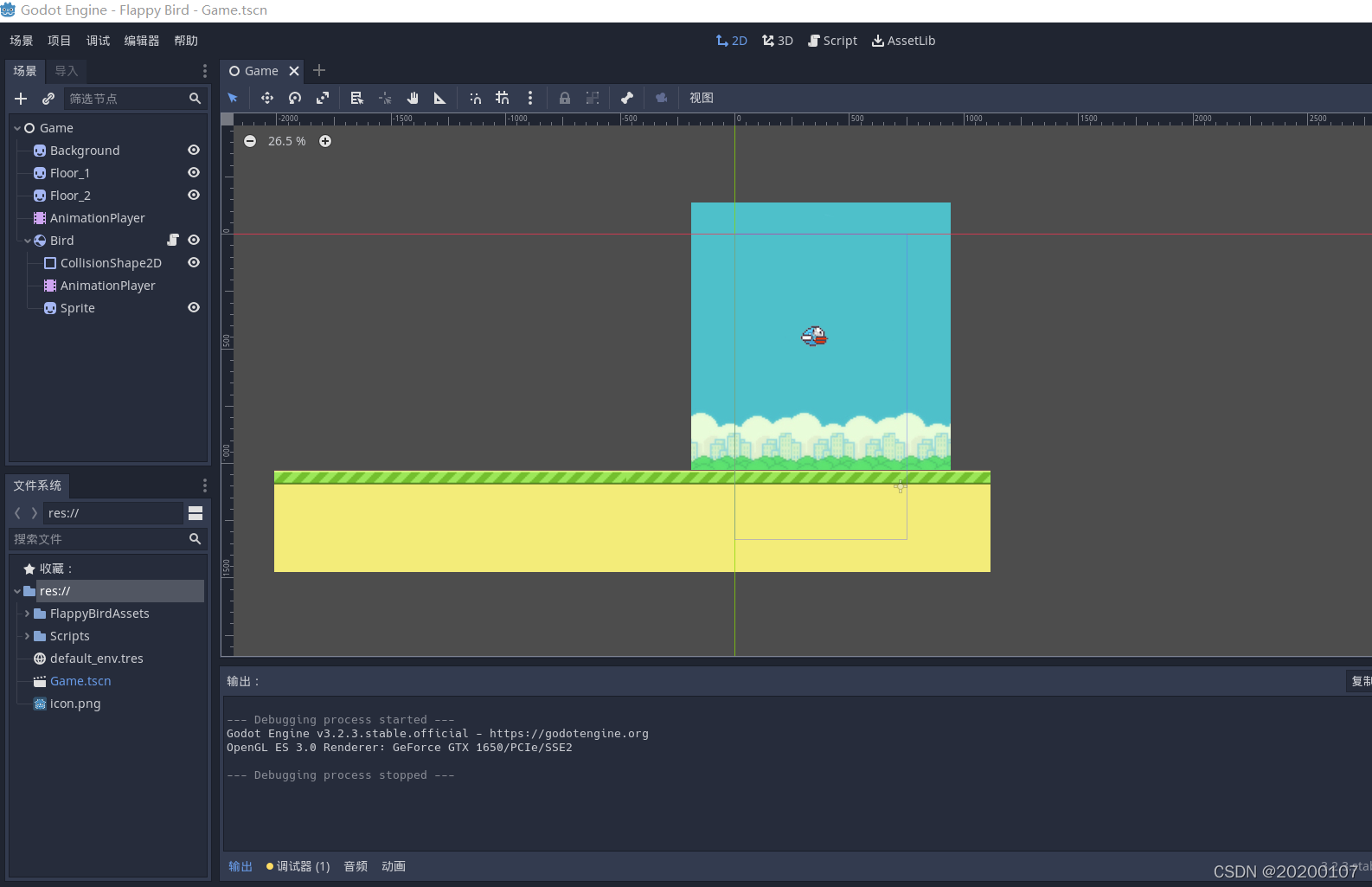Instance a scene with link icon
1372x887 pixels.
pyautogui.click(x=48, y=99)
